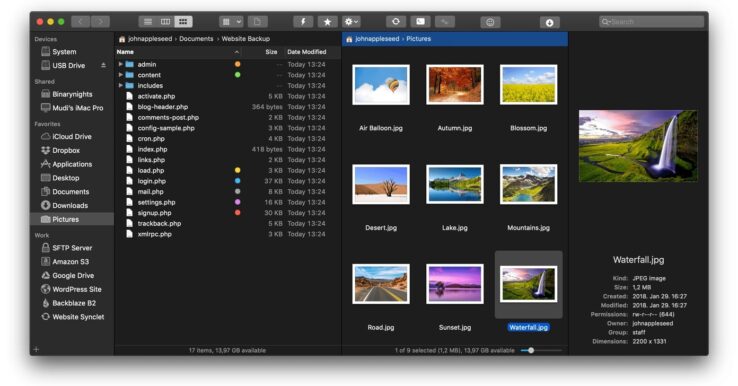The image size is (738, 386).
Task: Click the emoji face toolbar icon
Action: (x=490, y=22)
